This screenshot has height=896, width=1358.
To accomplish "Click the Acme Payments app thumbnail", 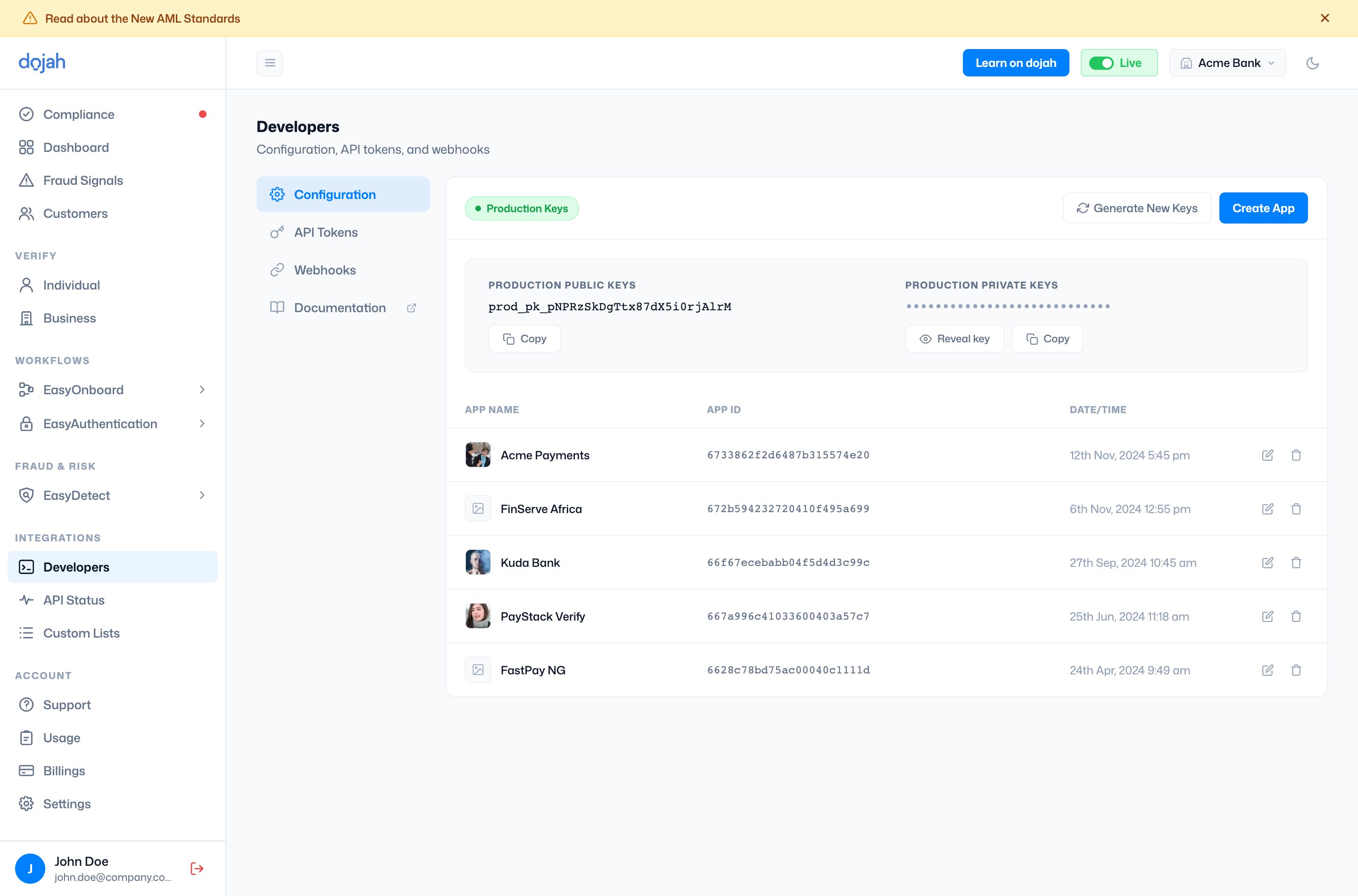I will [x=478, y=455].
